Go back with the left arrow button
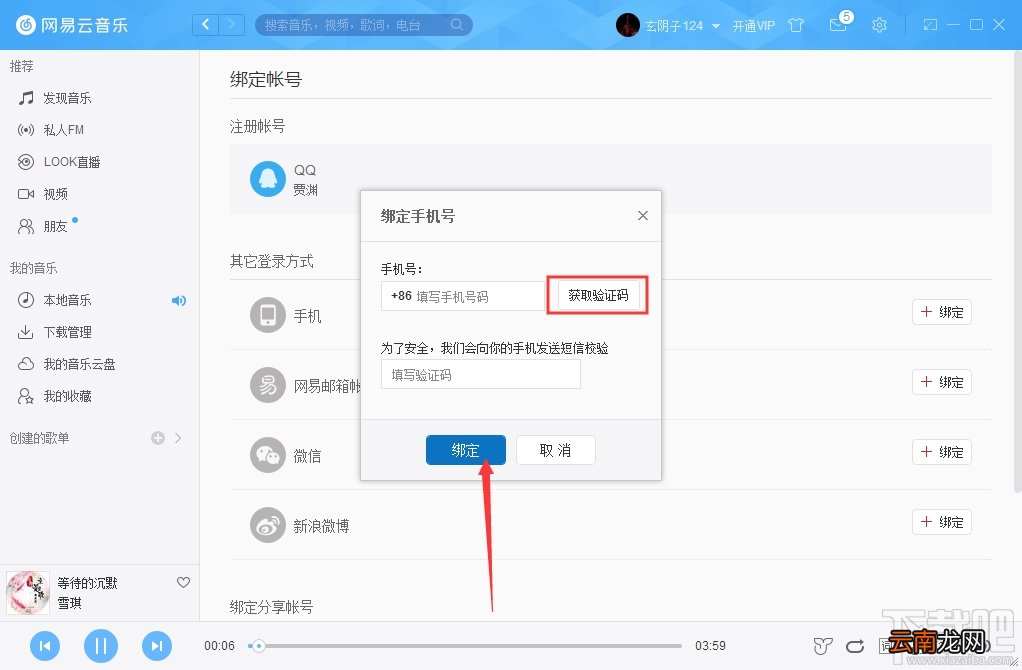This screenshot has height=670, width=1022. [x=206, y=25]
